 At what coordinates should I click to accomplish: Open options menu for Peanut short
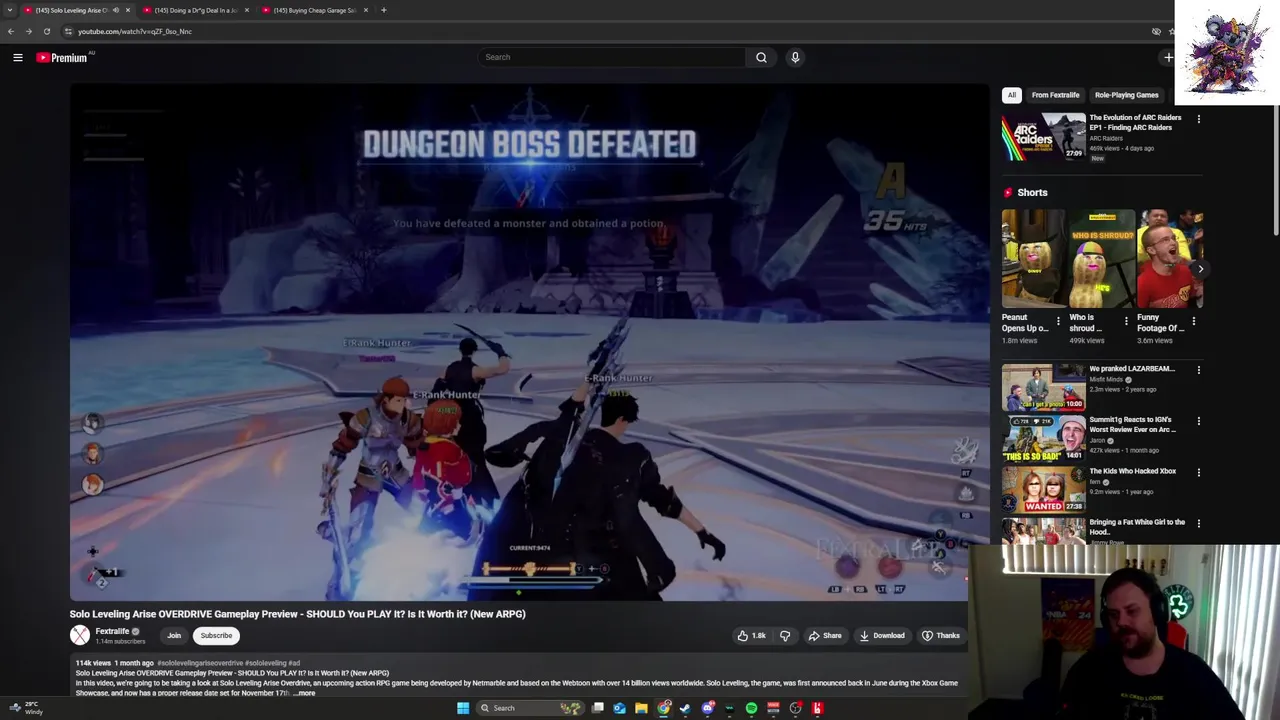1058,322
